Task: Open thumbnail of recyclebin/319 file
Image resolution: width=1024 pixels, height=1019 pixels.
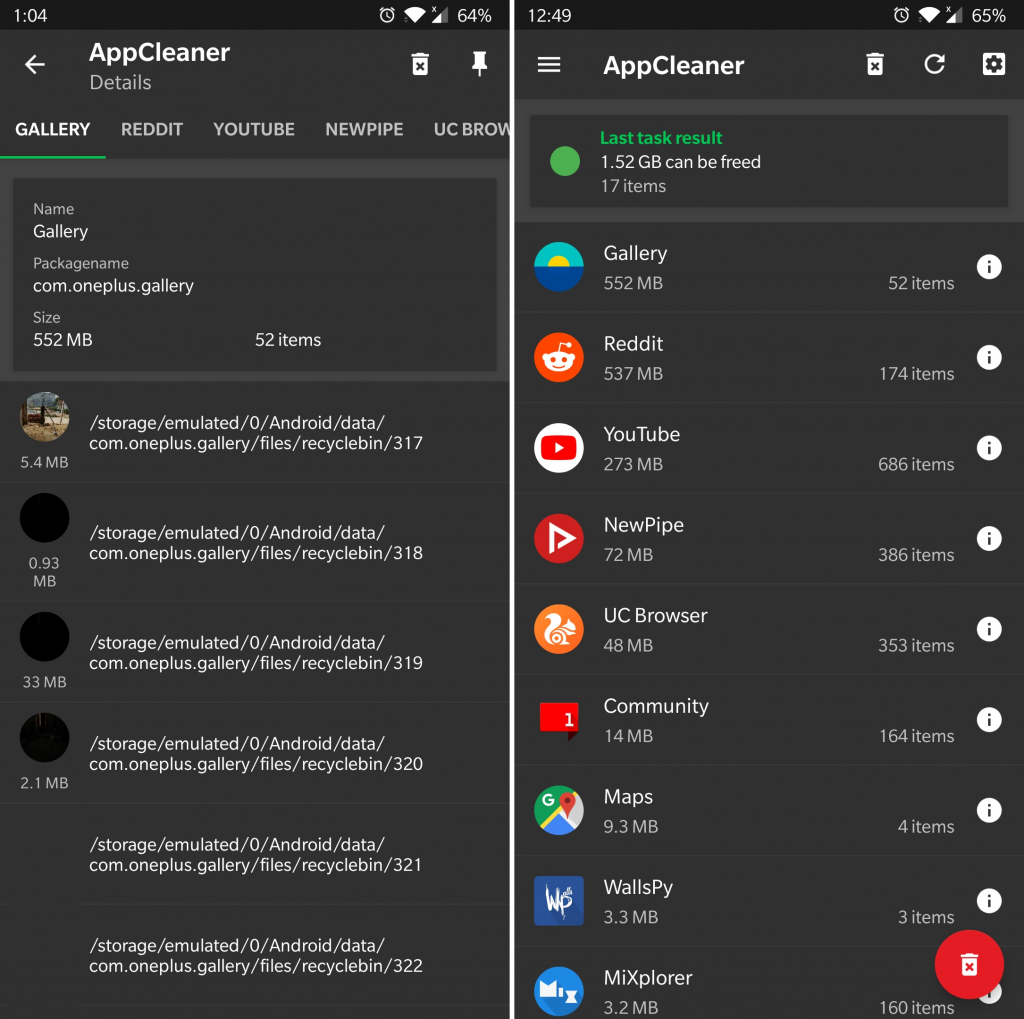Action: 44,636
